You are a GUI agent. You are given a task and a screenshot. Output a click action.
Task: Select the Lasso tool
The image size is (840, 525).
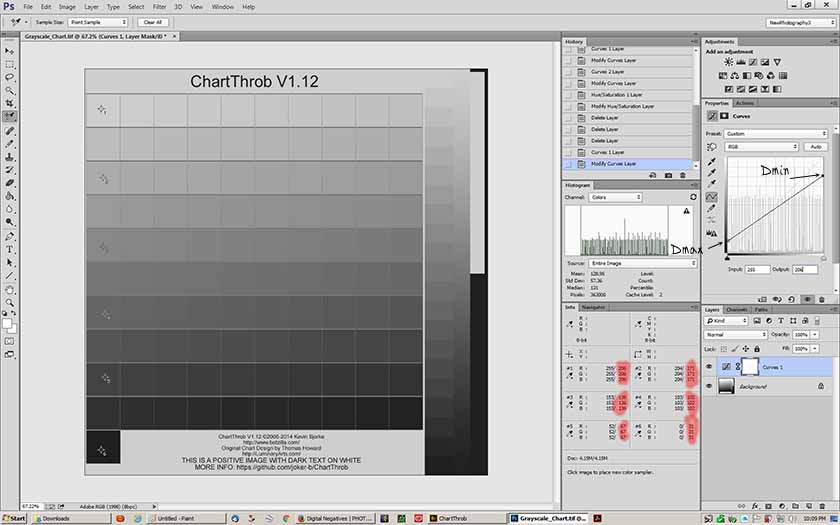click(10, 76)
